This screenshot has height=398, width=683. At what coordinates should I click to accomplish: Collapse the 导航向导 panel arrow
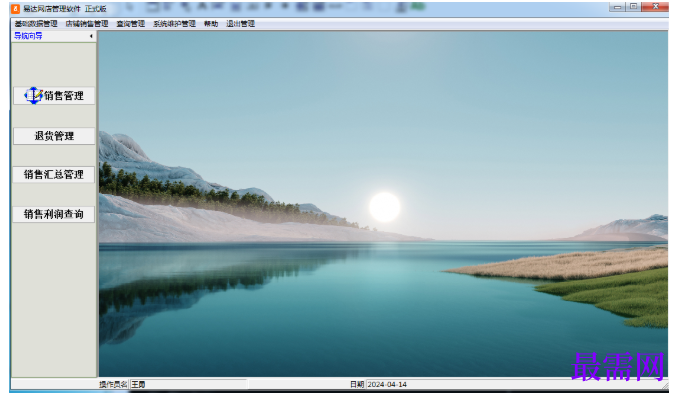click(91, 36)
